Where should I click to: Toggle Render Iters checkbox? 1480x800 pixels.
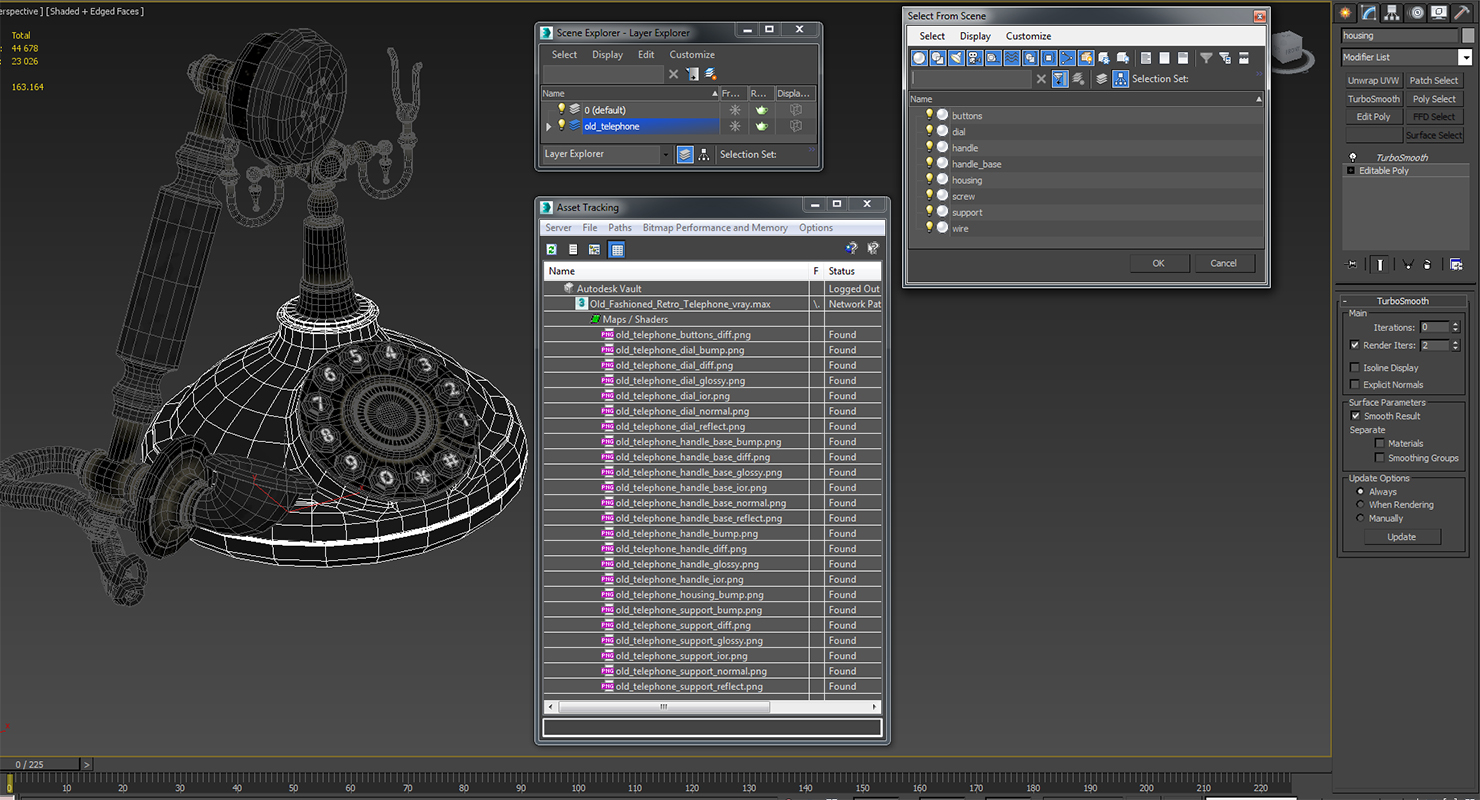point(1355,345)
